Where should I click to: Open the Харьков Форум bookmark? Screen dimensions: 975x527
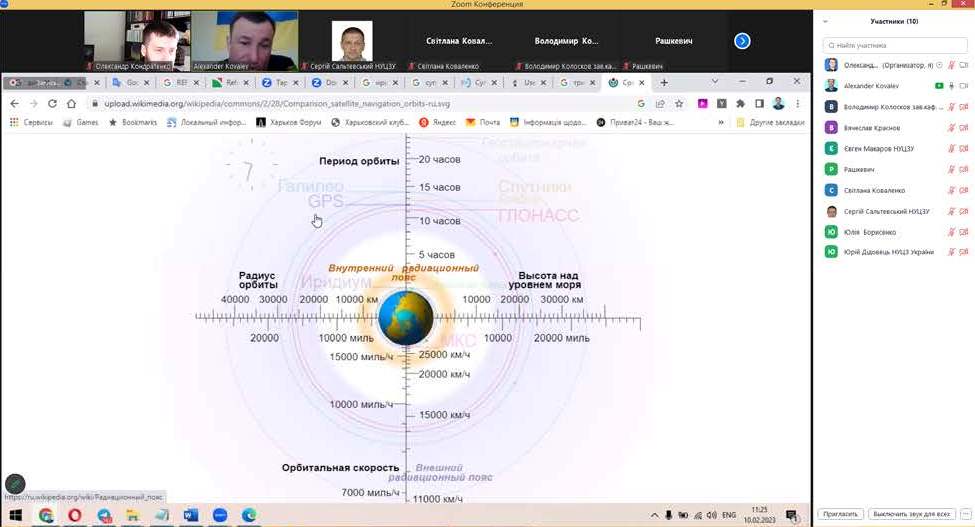[289, 122]
